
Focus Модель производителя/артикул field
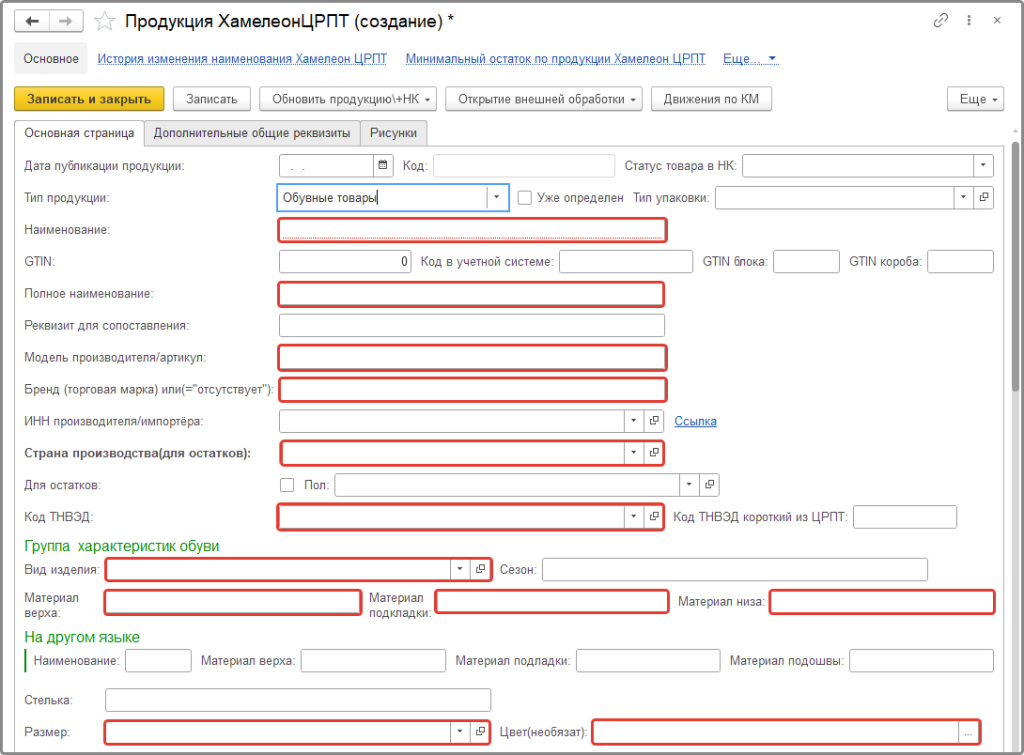[x=472, y=357]
